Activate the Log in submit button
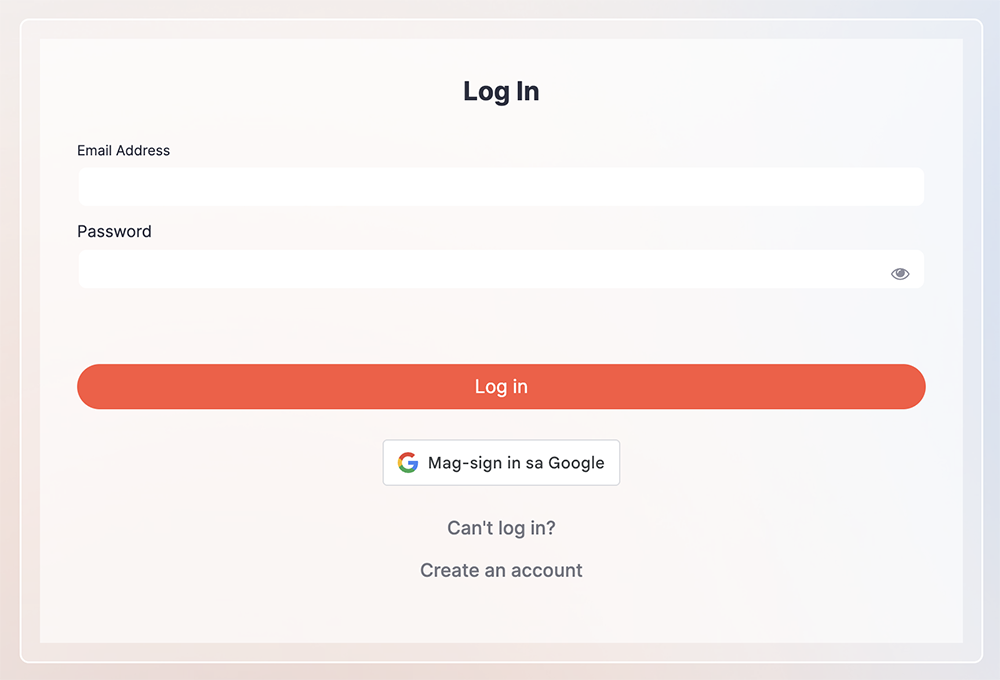Screen dimensions: 1000x680 [x=501, y=386]
